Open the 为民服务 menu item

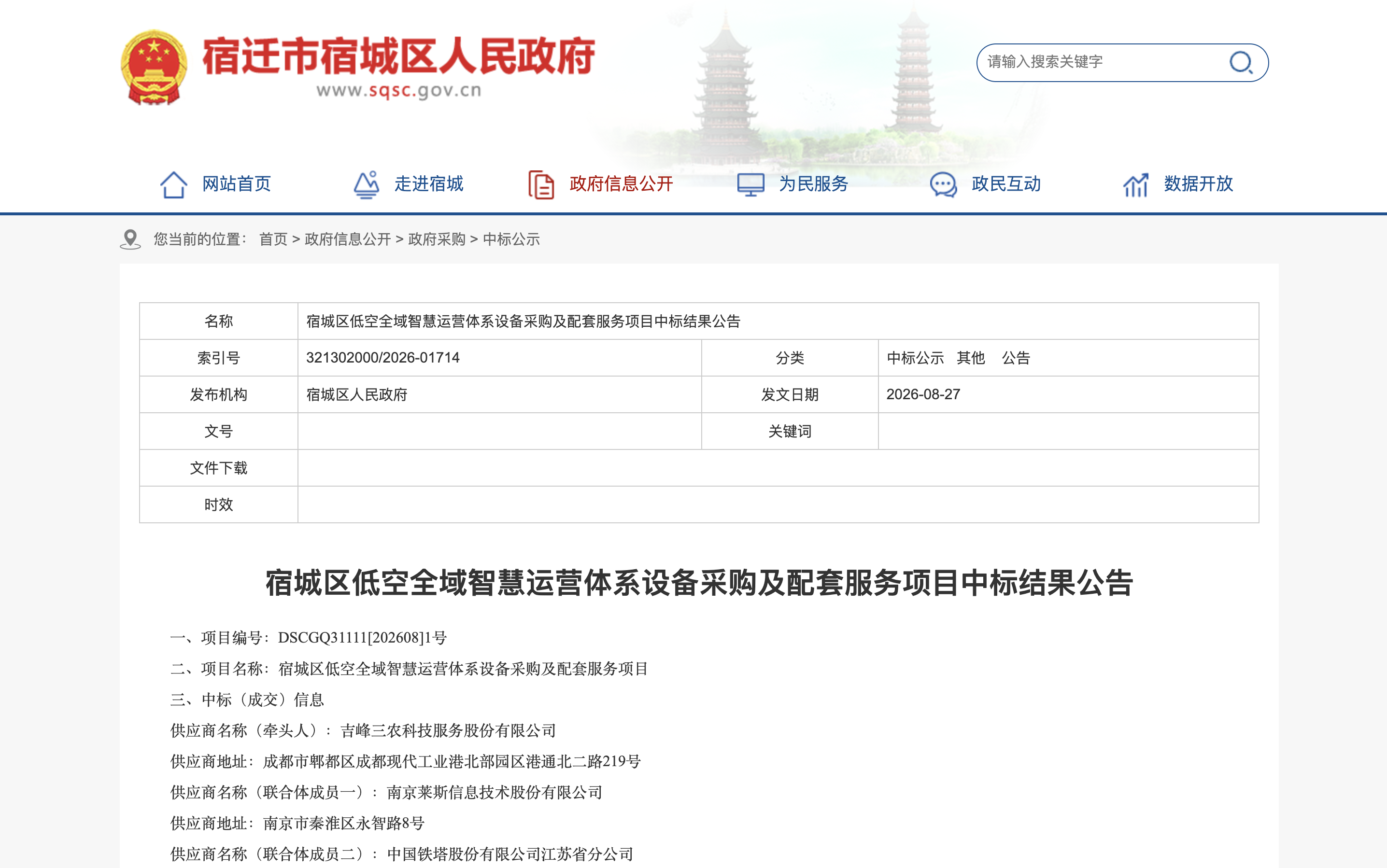point(813,184)
